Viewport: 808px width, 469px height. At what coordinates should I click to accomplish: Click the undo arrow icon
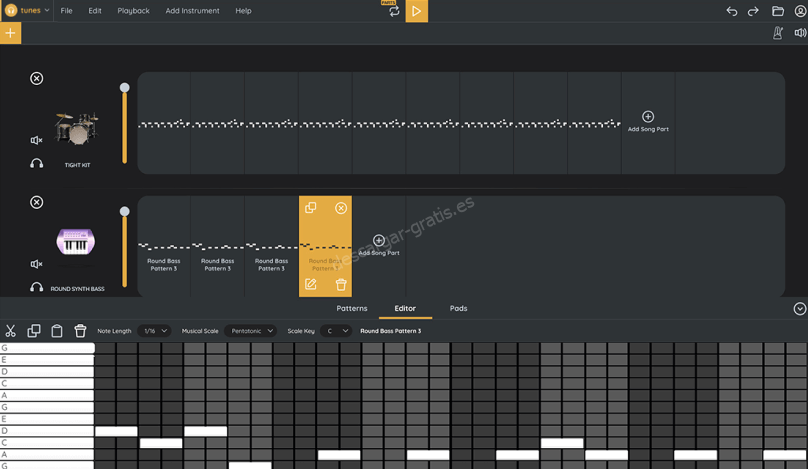(732, 11)
